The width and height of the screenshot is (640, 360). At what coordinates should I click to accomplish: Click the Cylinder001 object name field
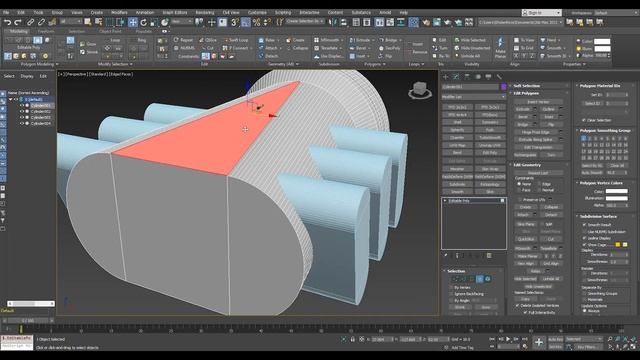(470, 87)
